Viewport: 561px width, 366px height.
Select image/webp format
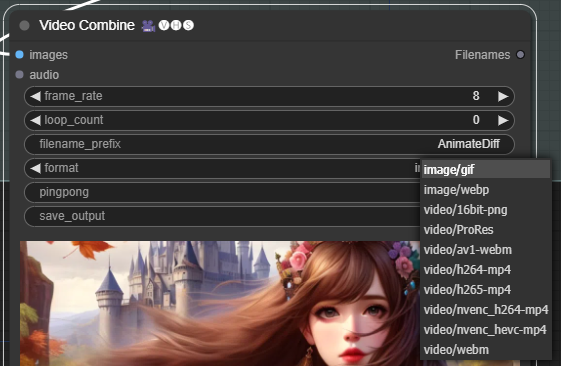tap(486, 190)
